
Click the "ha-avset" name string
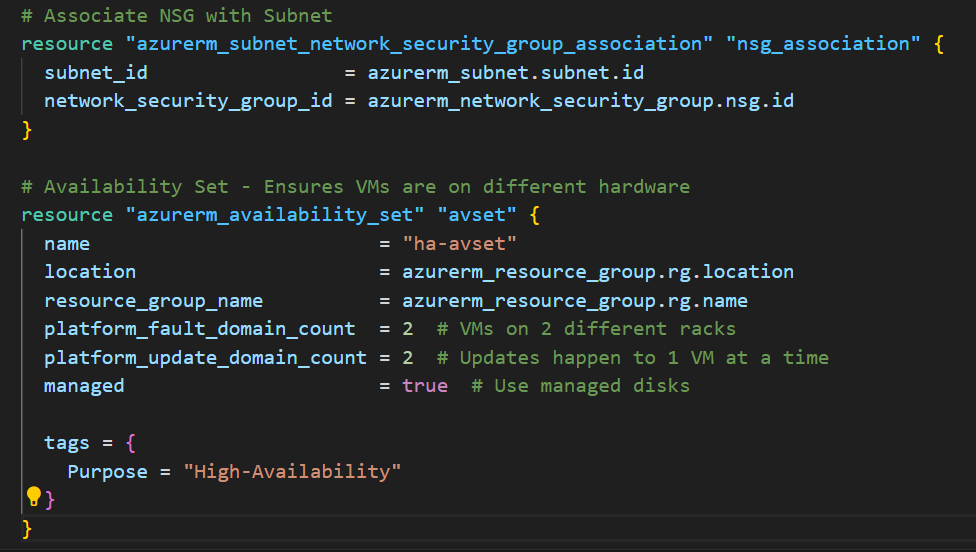coord(460,243)
